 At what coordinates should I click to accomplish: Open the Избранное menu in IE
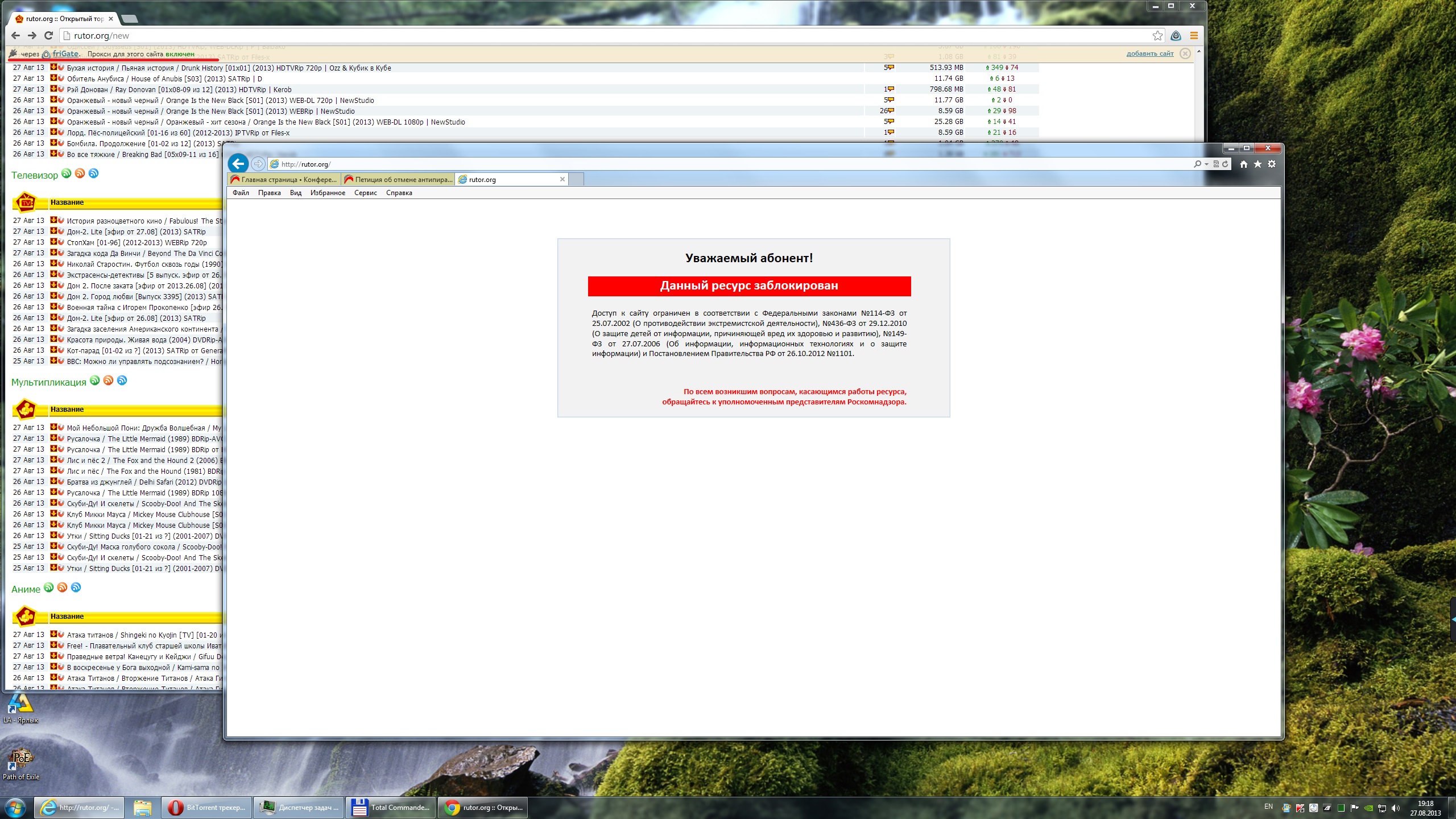328,193
